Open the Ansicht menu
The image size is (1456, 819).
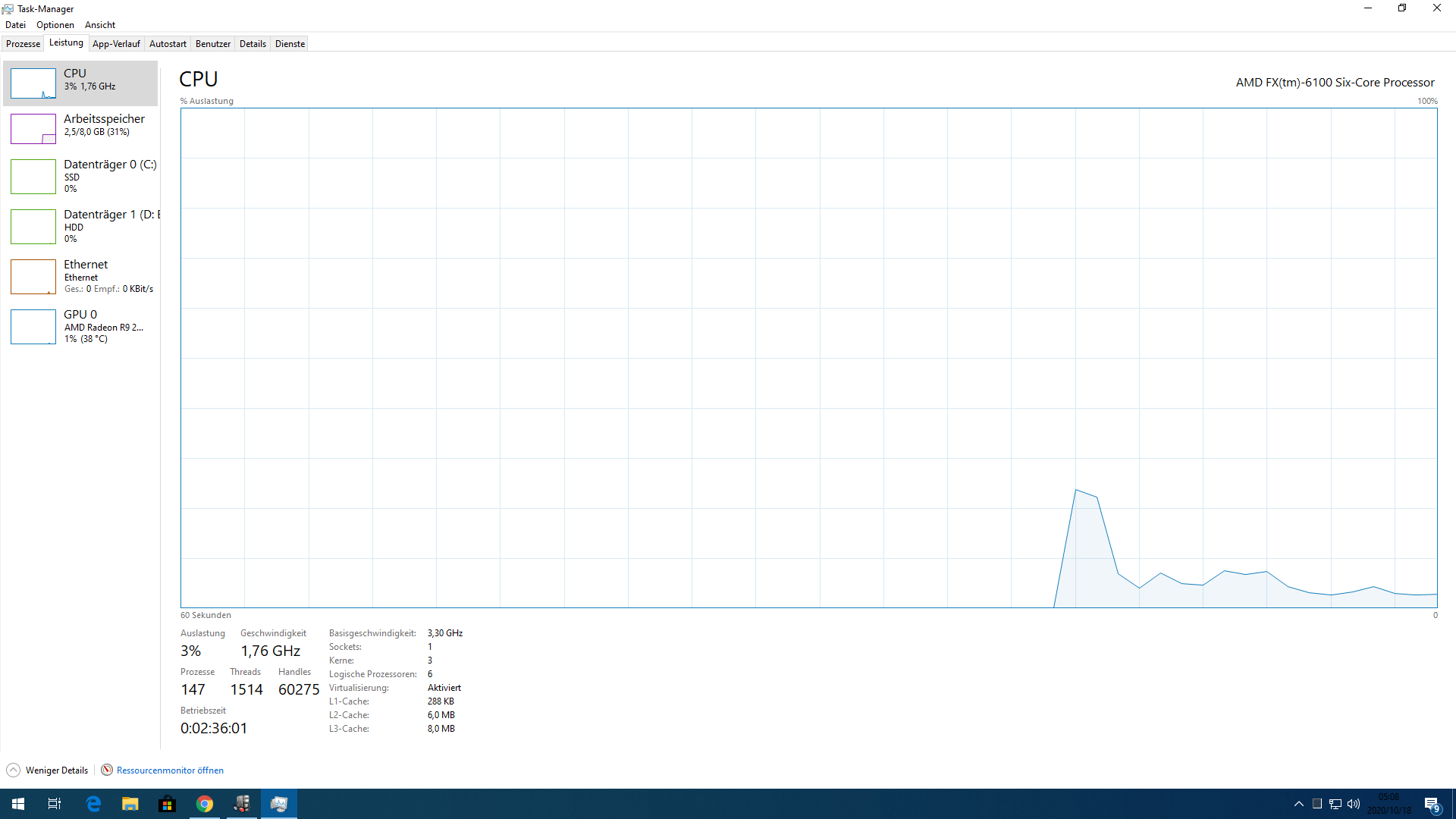click(100, 25)
